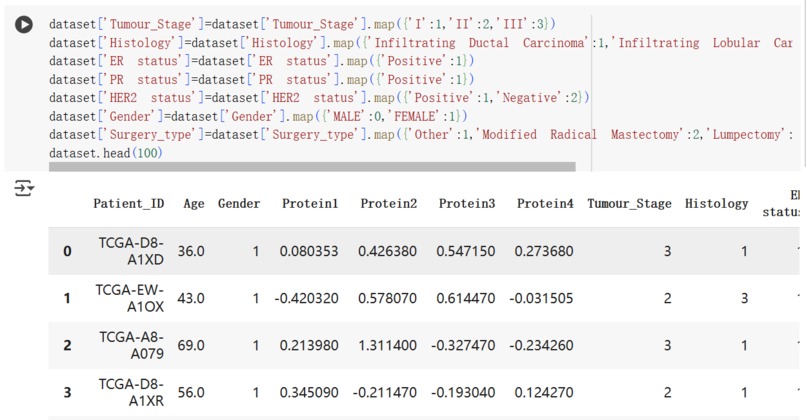Click row index 0

click(67, 251)
